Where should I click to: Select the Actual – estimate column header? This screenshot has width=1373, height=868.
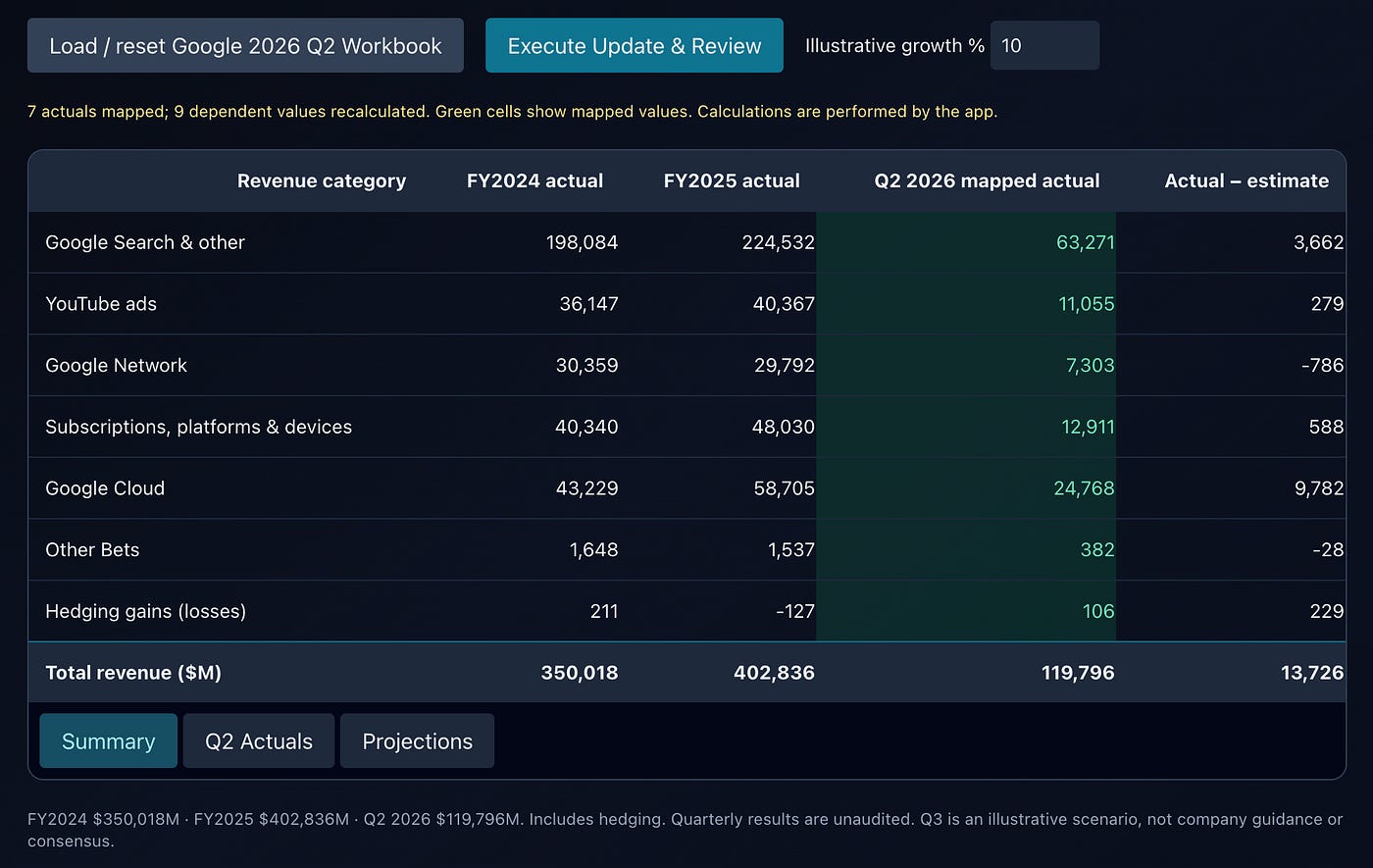pyautogui.click(x=1246, y=180)
